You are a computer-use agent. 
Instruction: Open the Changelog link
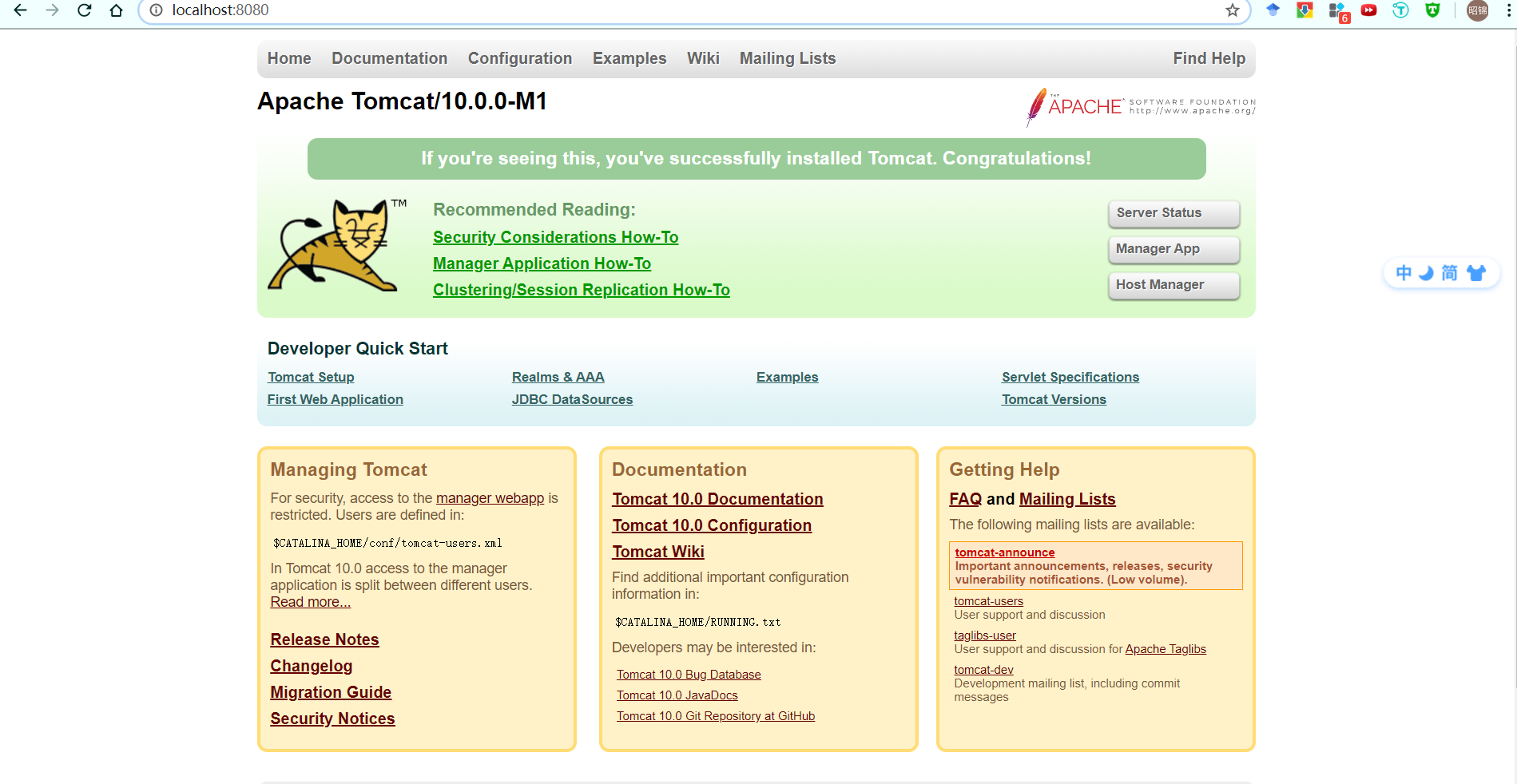(x=312, y=666)
